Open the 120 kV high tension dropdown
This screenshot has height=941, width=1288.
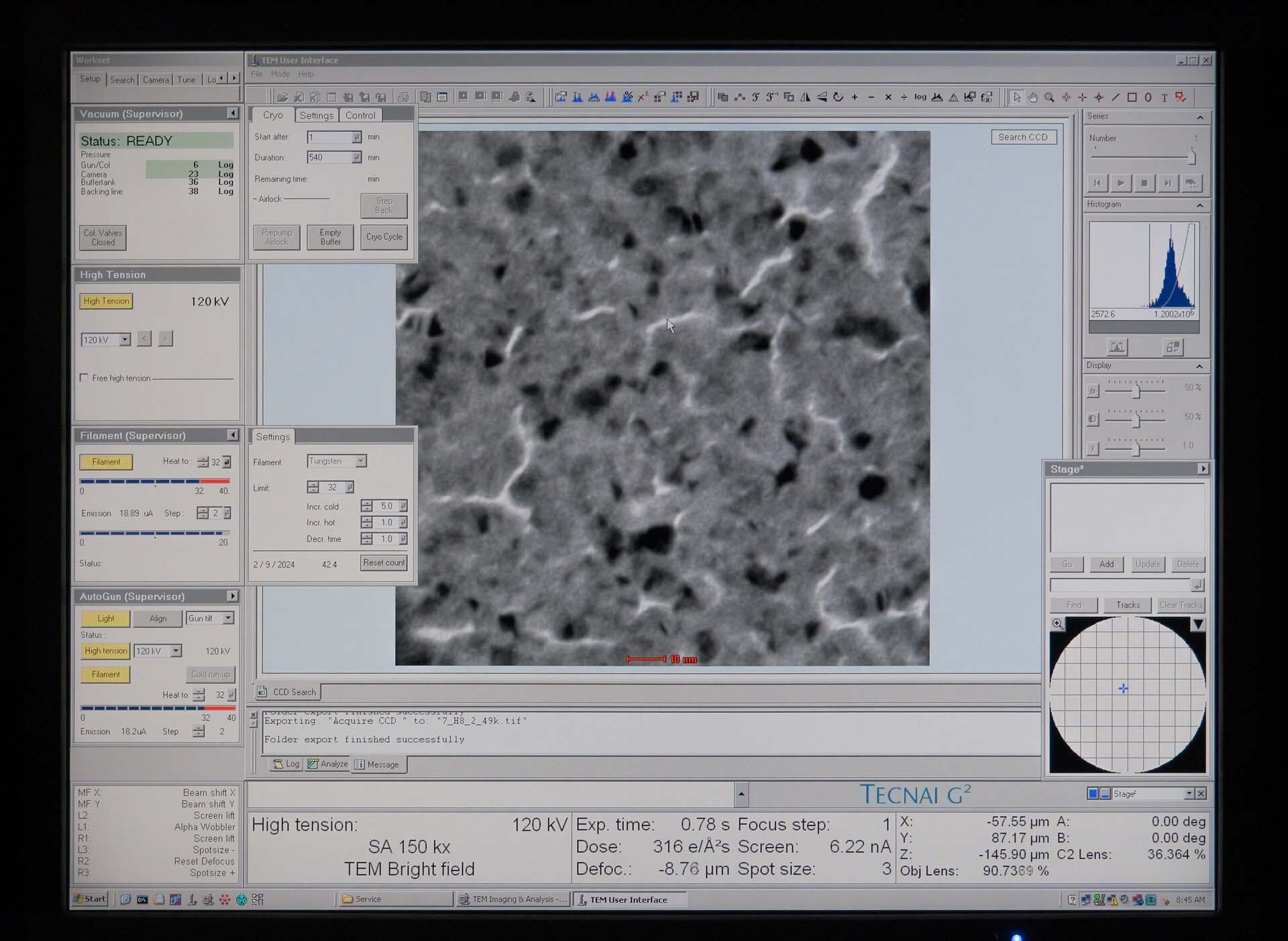tap(125, 340)
